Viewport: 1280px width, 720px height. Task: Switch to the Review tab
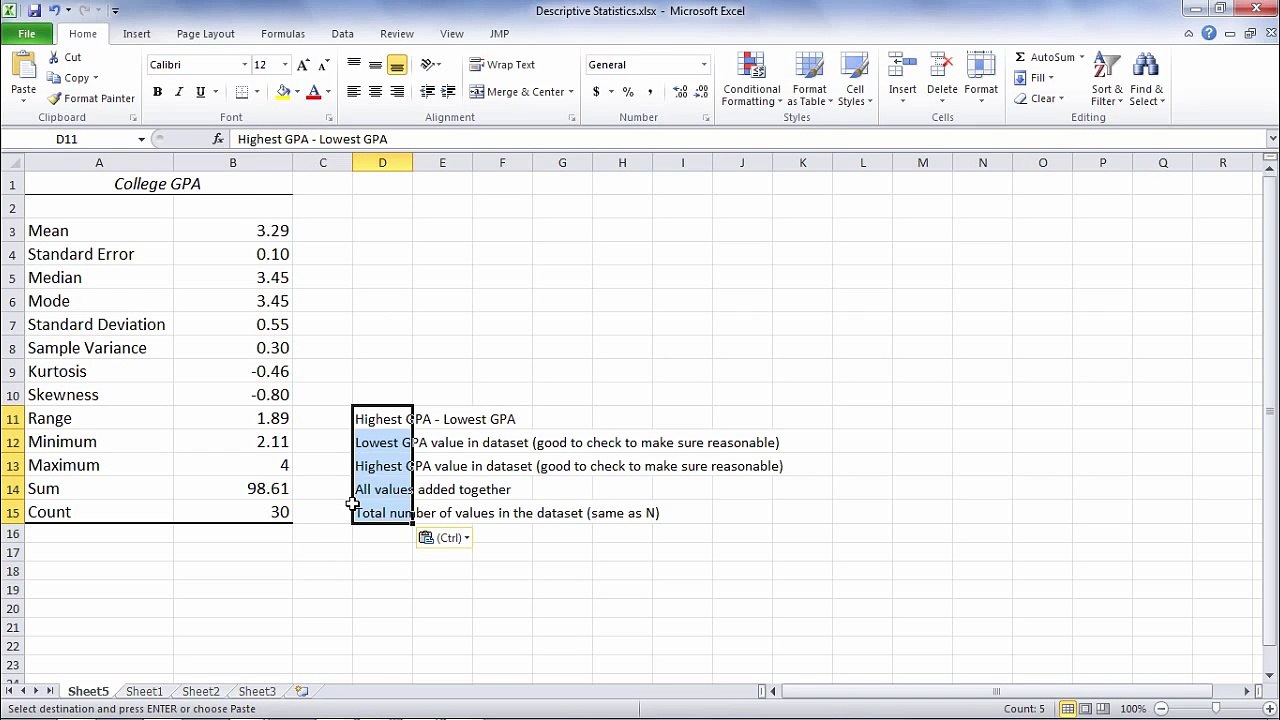397,34
